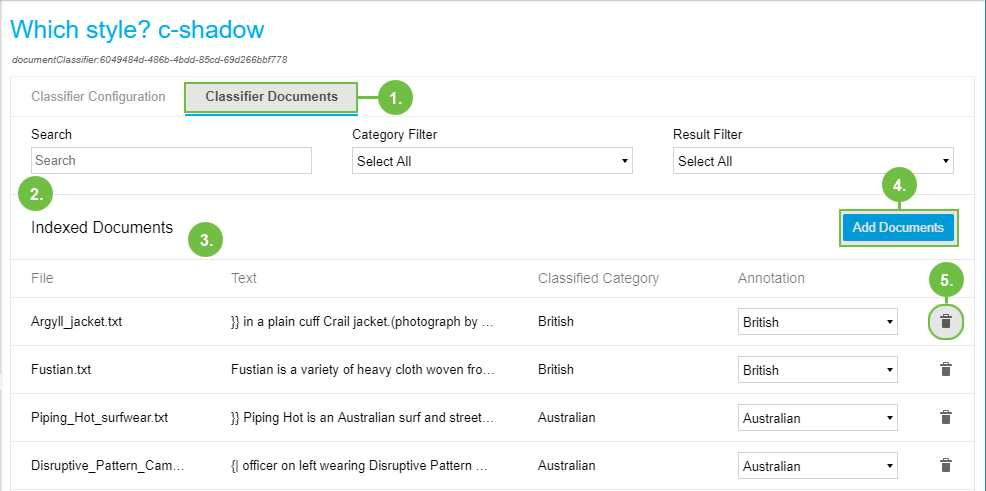Open annotation dropdown for Piping_Hot_surfwear.txt

pyautogui.click(x=817, y=418)
